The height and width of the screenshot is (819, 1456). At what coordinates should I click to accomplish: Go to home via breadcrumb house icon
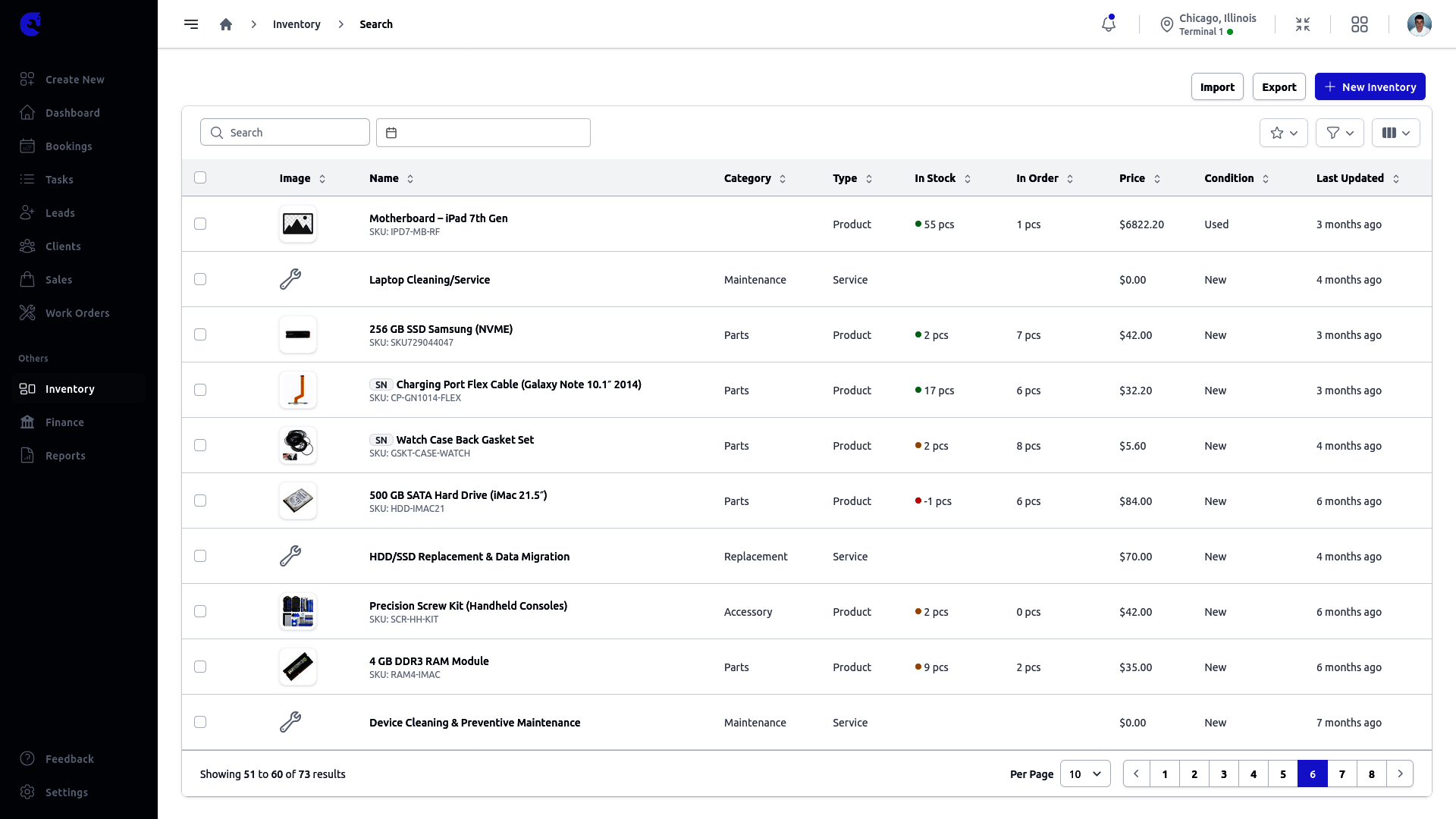click(226, 24)
